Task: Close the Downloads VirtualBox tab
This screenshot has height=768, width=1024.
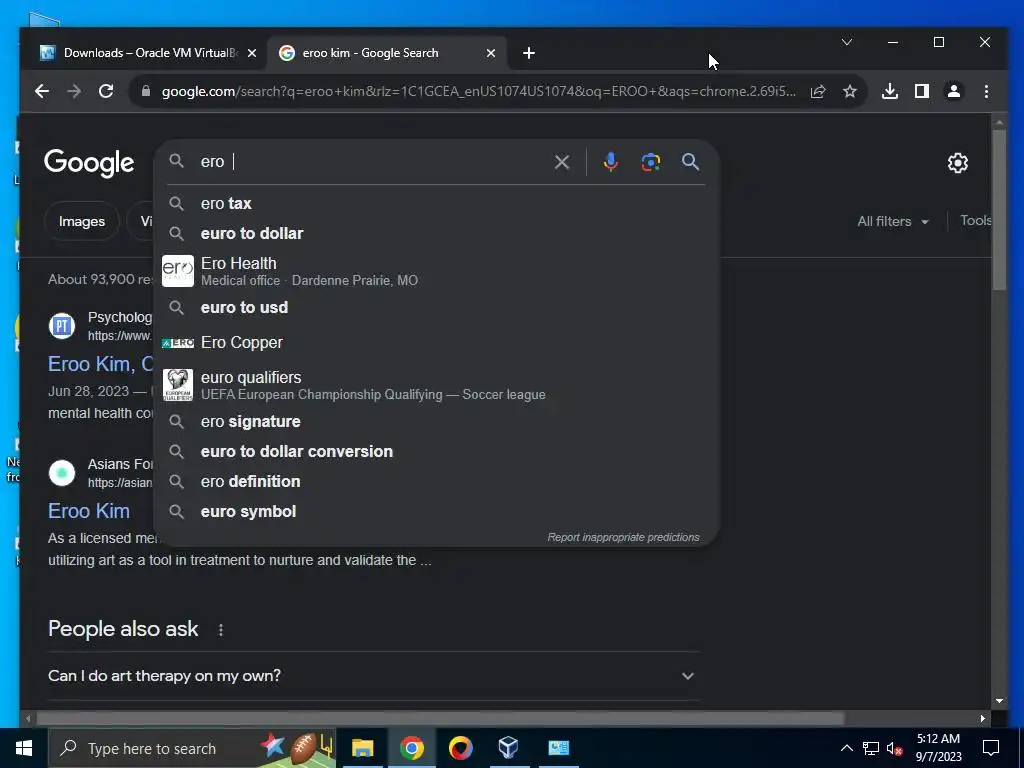Action: [252, 54]
